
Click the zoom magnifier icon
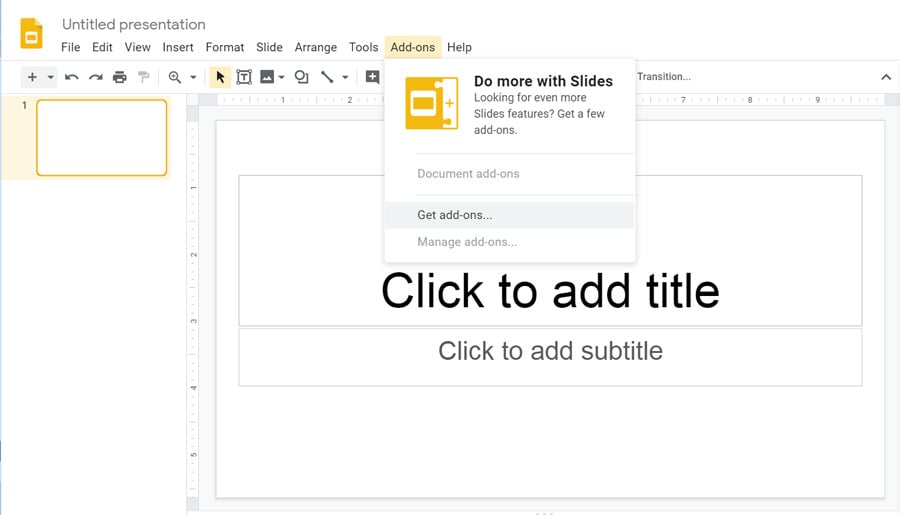175,77
